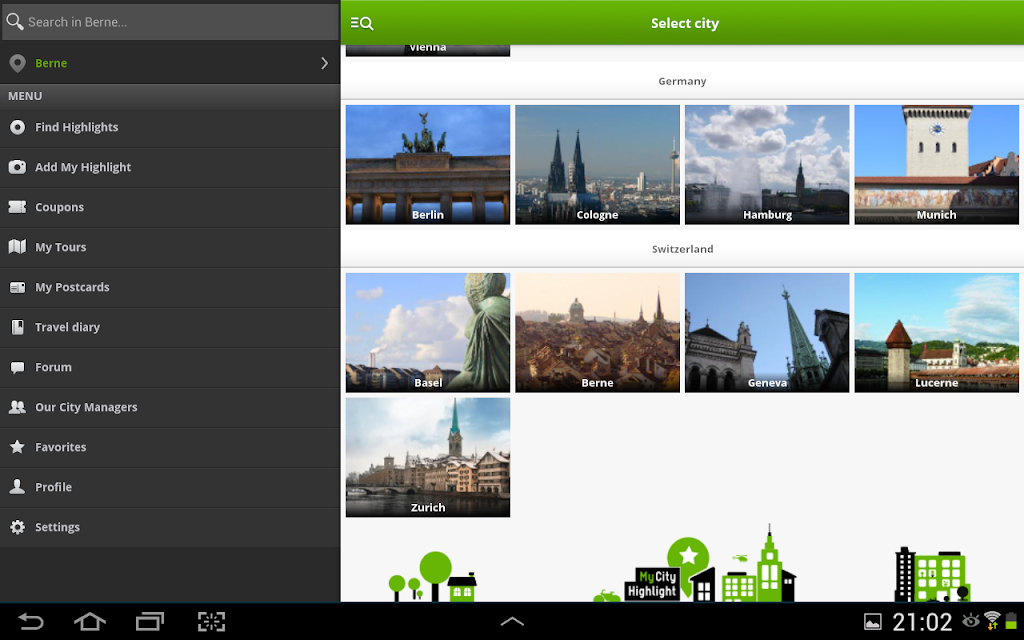Click the Coupons ticket icon
The height and width of the screenshot is (640, 1024).
point(18,207)
